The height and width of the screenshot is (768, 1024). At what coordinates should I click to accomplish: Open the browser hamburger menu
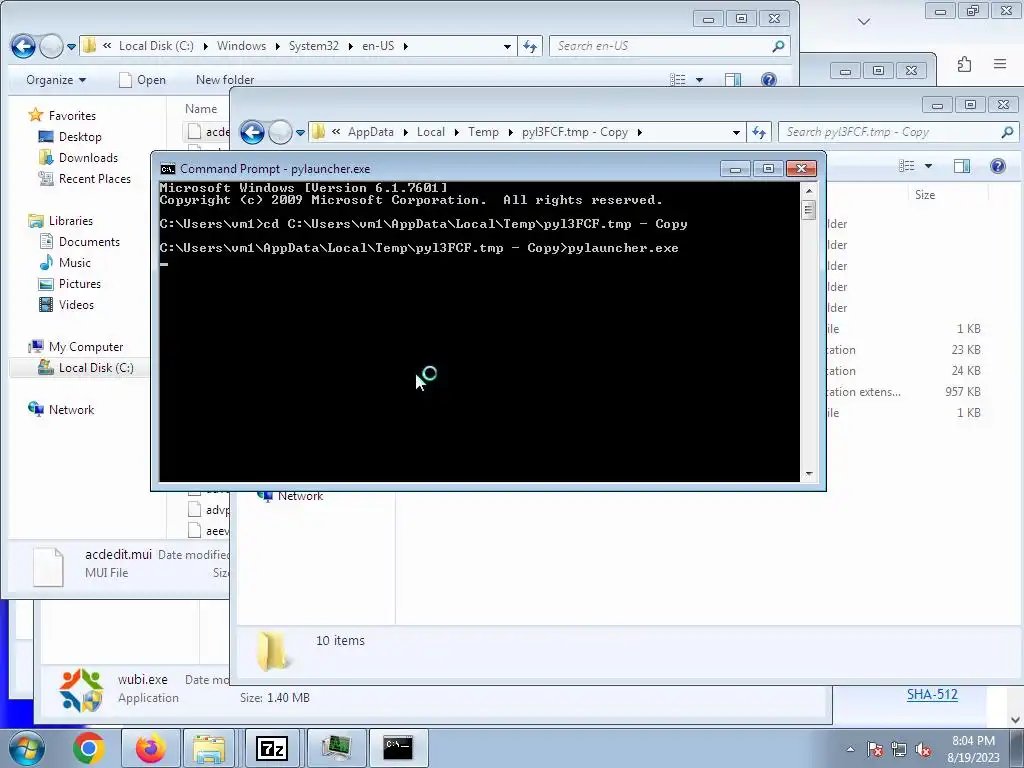pyautogui.click(x=1000, y=64)
